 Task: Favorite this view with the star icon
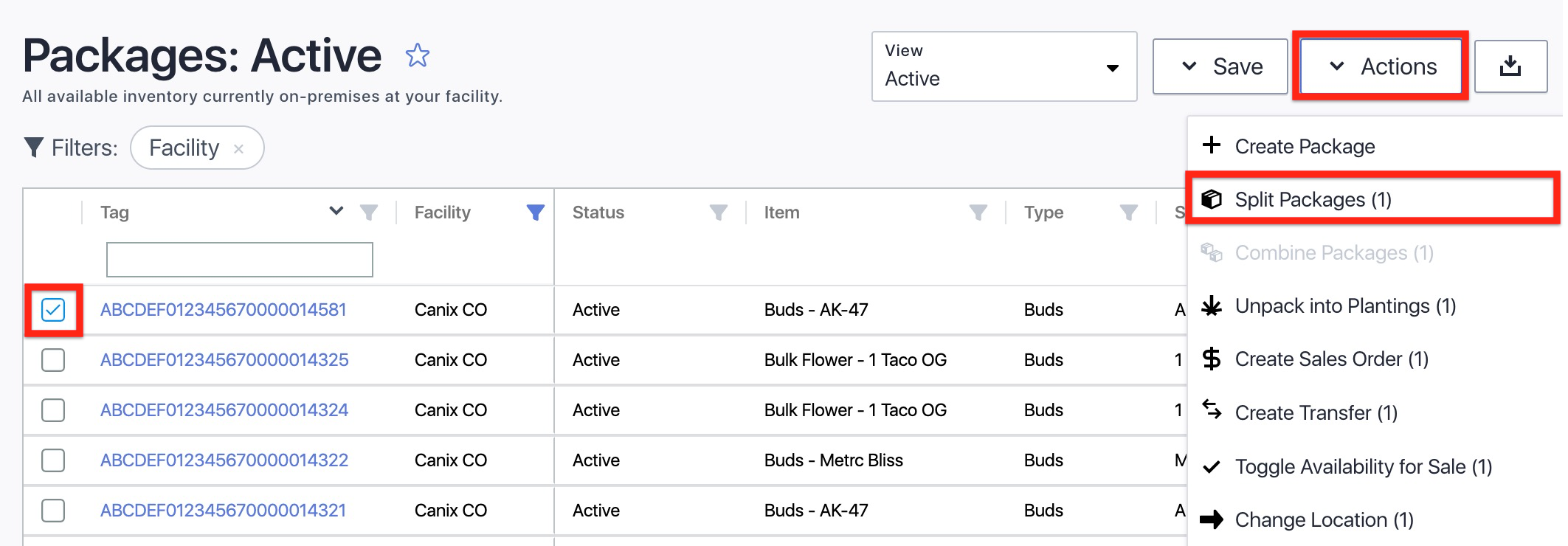tap(418, 55)
